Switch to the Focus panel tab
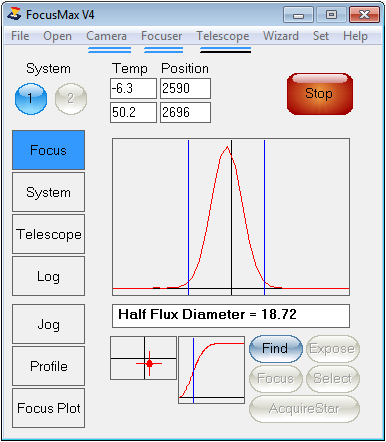 (x=49, y=150)
